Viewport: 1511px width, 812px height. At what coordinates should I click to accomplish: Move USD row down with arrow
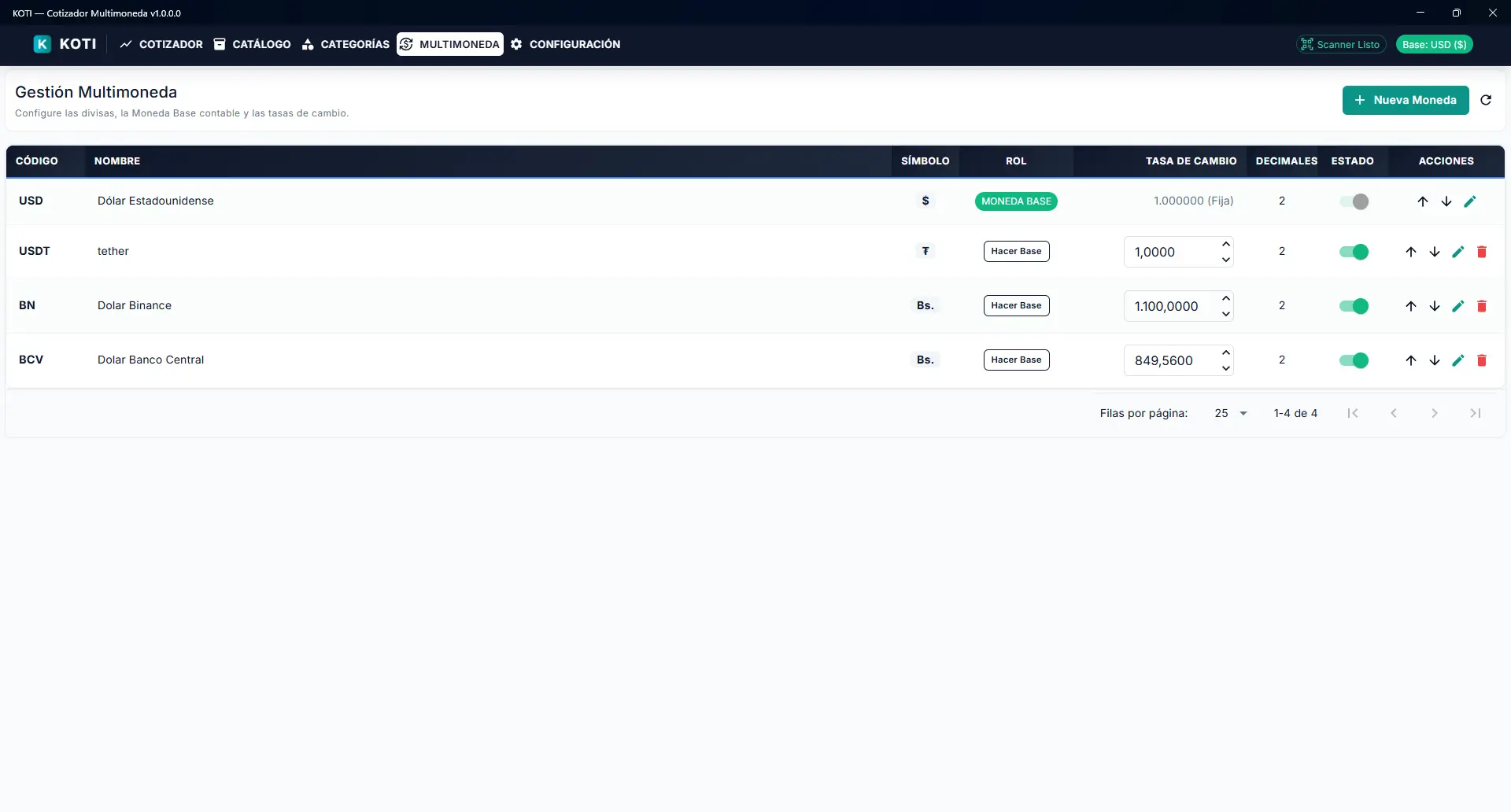(1446, 201)
